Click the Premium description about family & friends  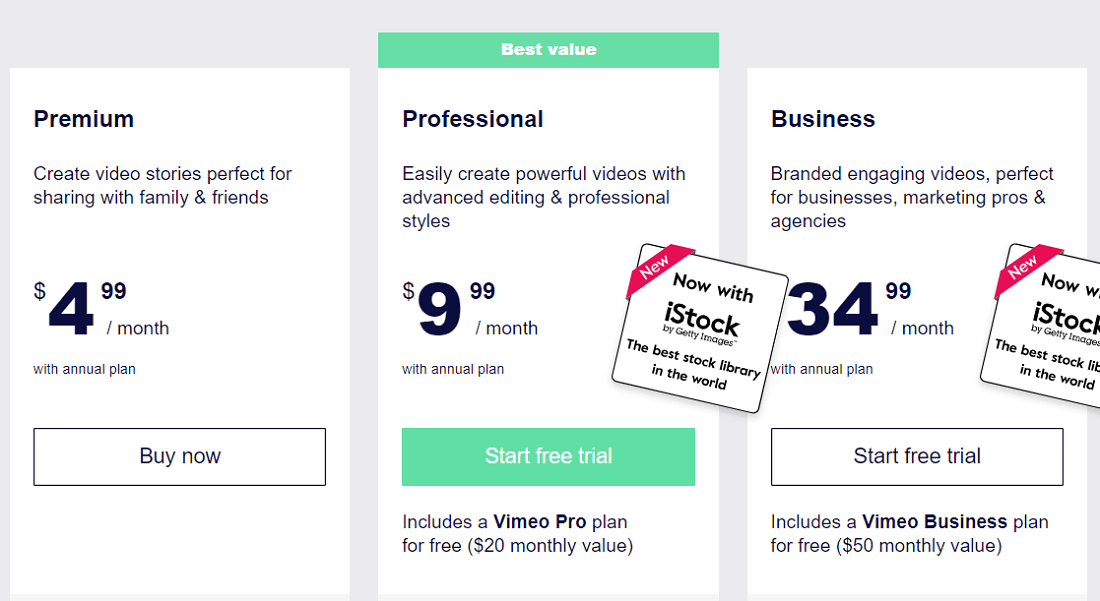[x=163, y=186]
